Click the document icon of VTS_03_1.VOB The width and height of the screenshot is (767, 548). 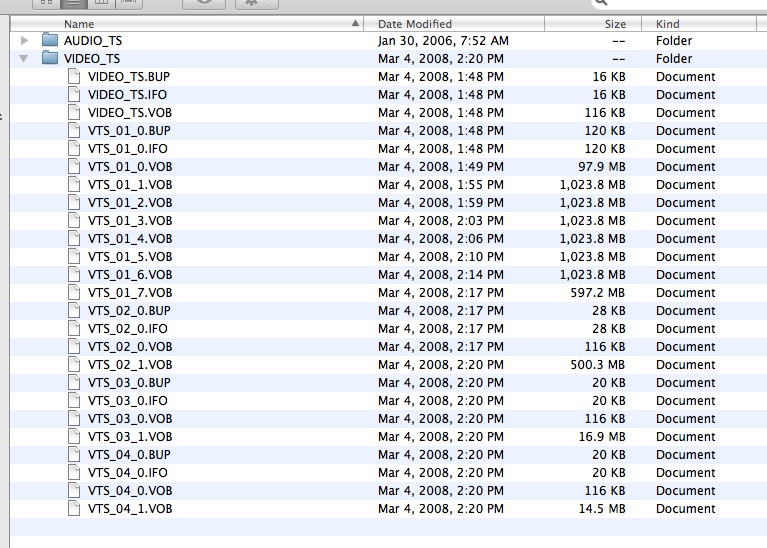[74, 436]
